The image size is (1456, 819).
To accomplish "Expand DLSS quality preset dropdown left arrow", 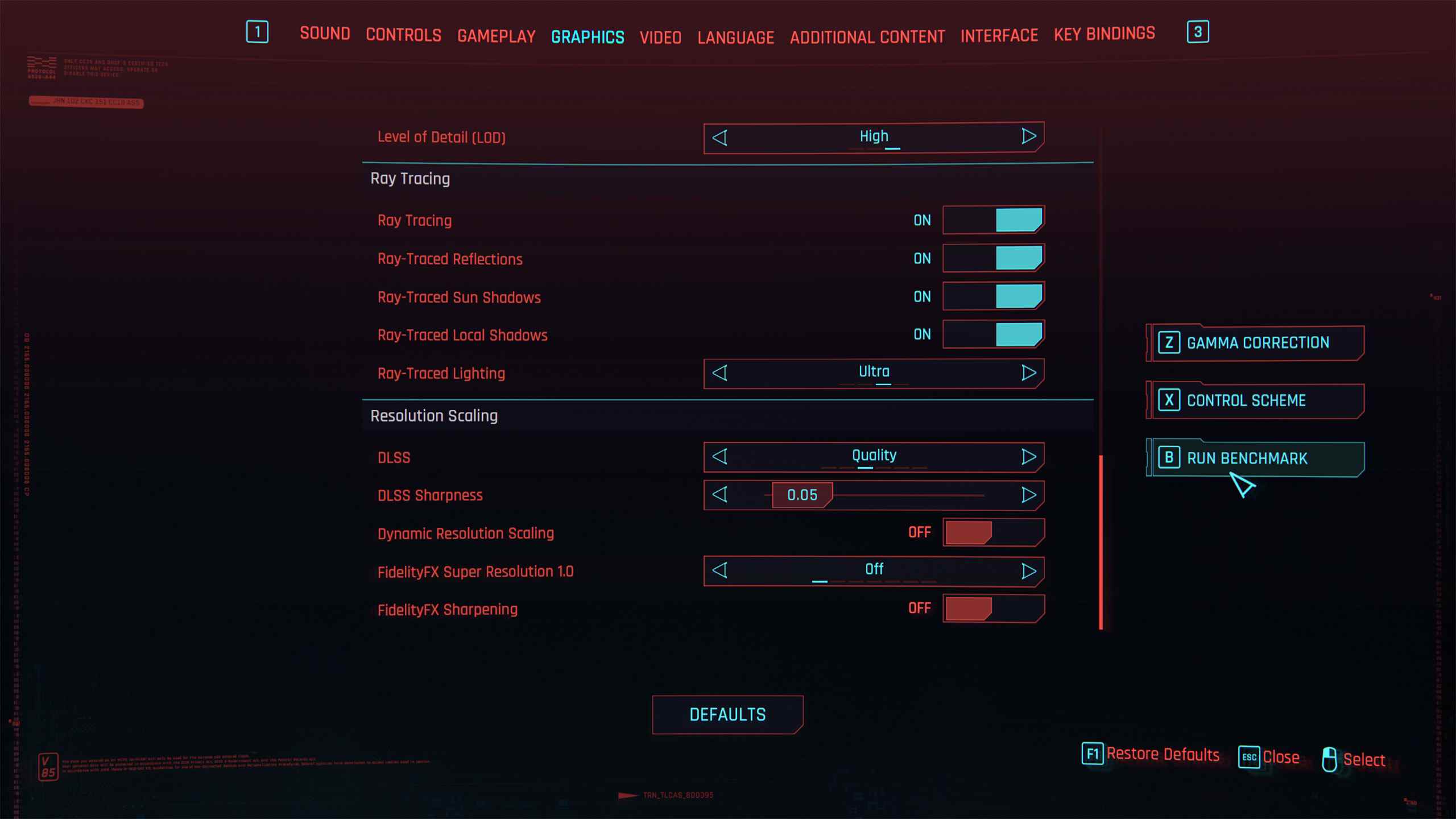I will (x=720, y=456).
